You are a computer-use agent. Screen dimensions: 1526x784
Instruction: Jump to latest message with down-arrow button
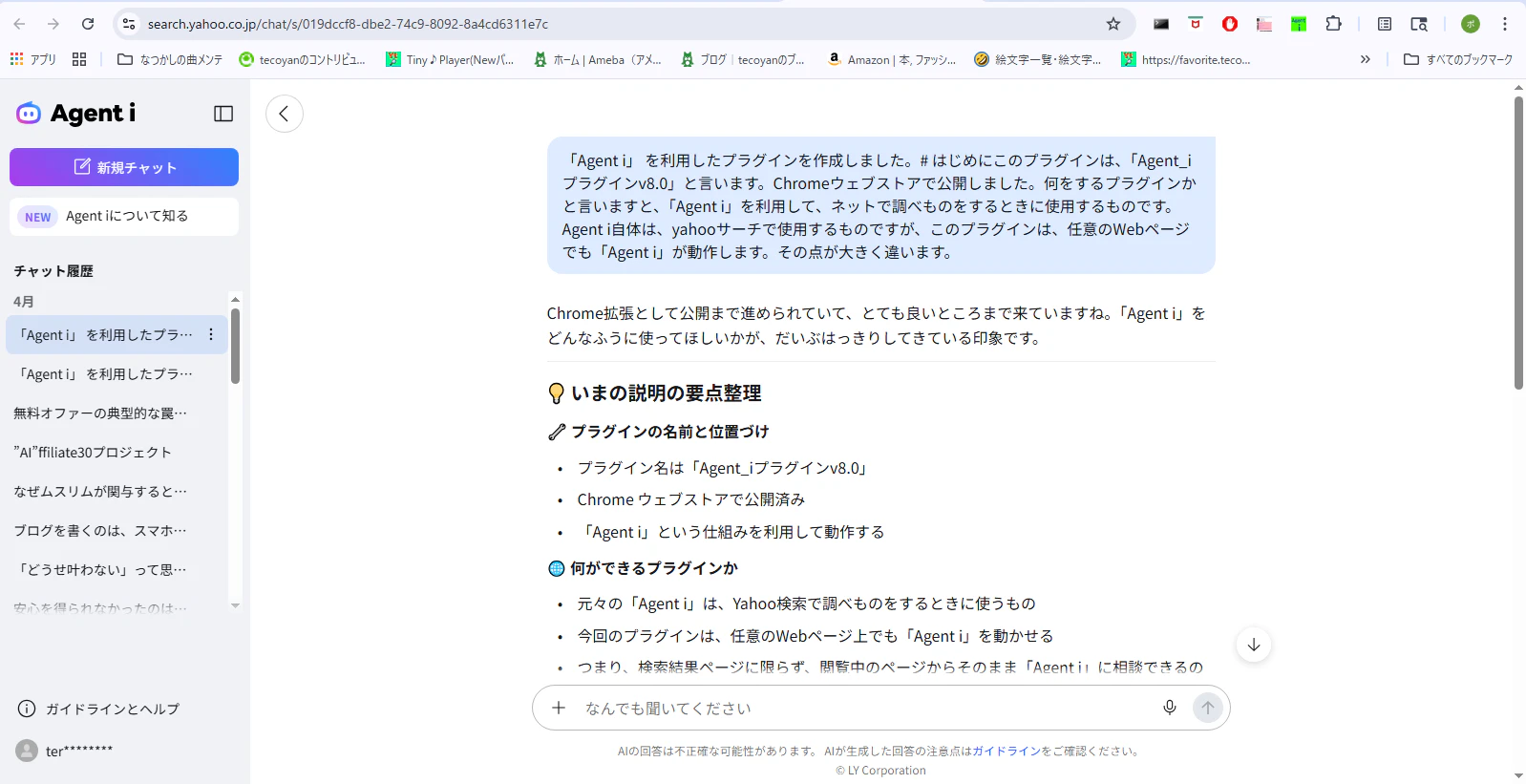coord(1254,645)
